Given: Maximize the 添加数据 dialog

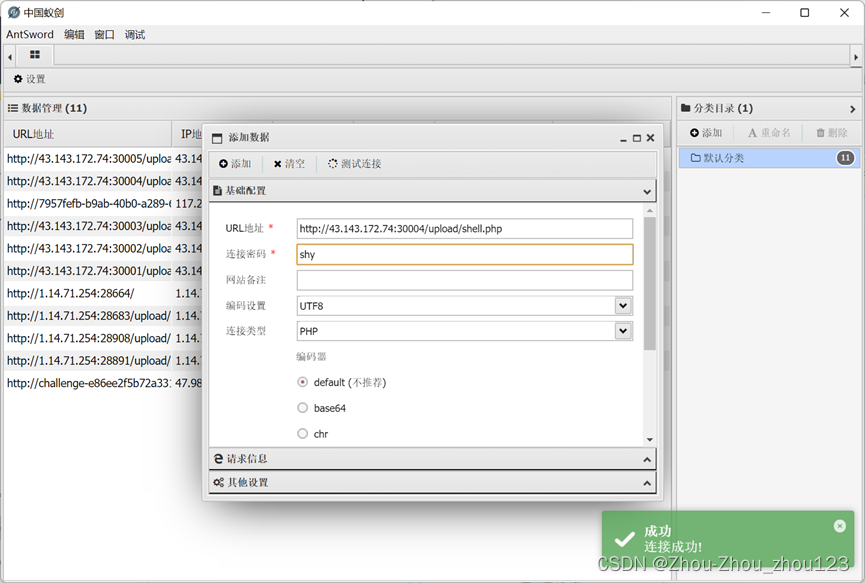Looking at the screenshot, I should [x=637, y=138].
